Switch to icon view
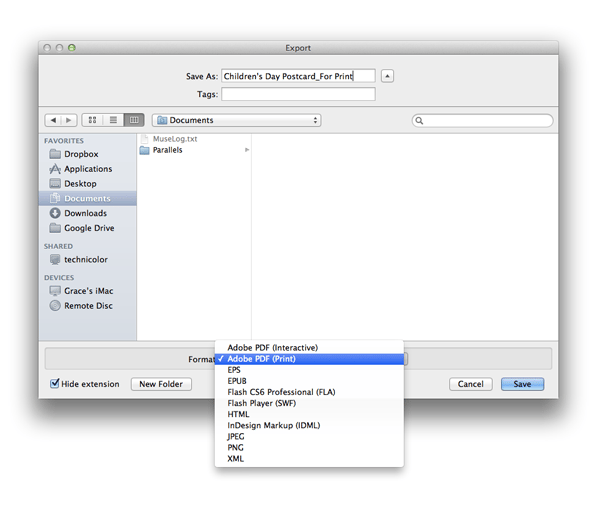Screen dimensions: 600x505 click(92, 120)
